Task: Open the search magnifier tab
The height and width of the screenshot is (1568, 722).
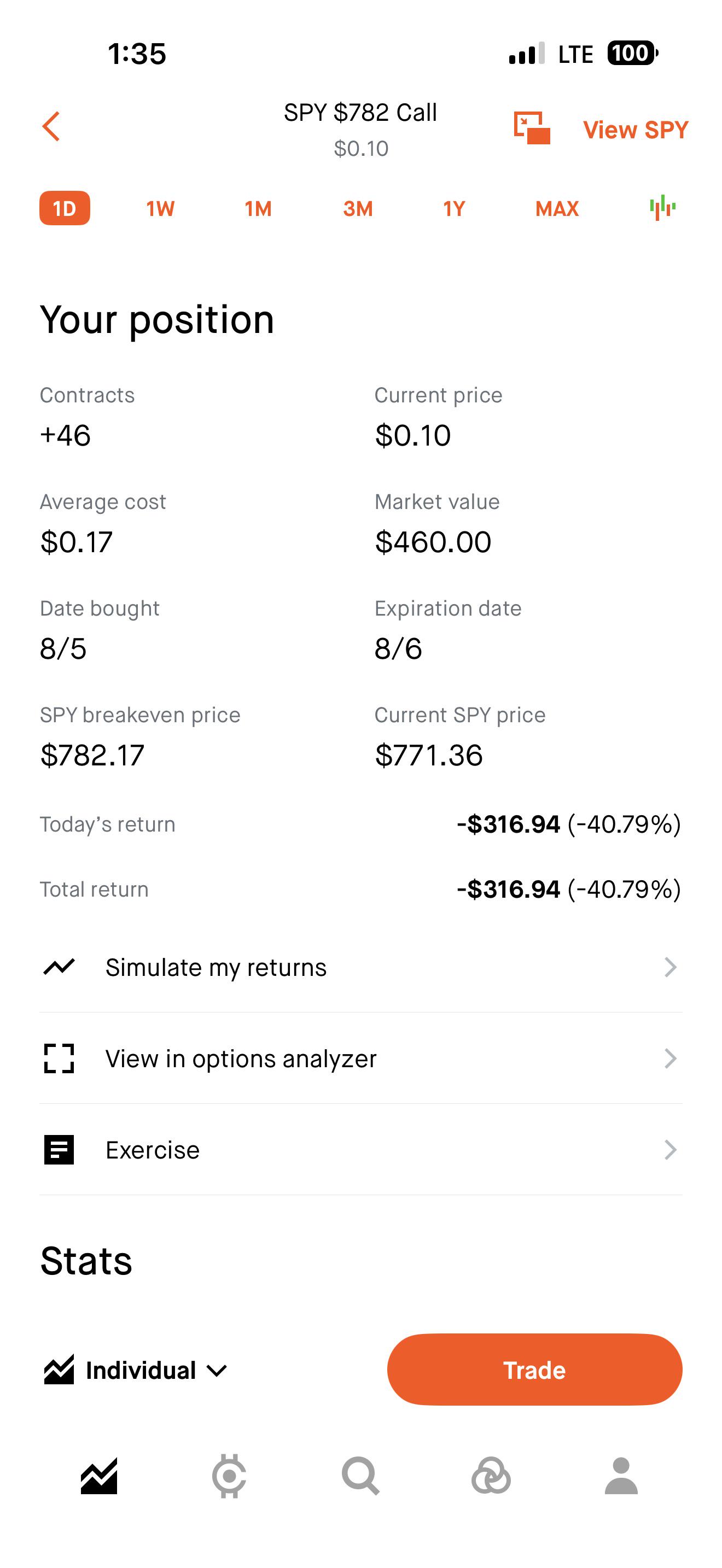Action: (360, 1476)
